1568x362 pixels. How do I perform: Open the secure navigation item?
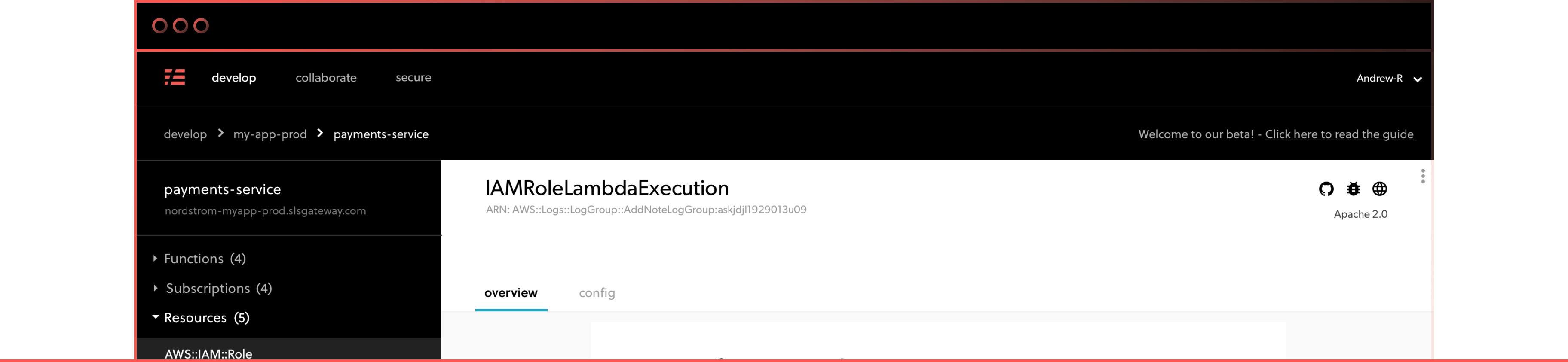[413, 77]
